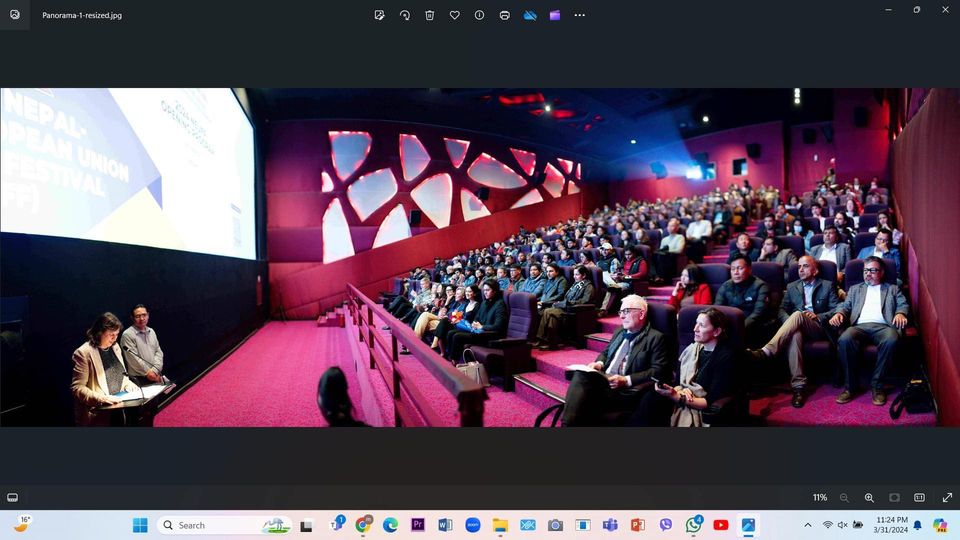Open the Edit image tool
Screen dimensions: 960x540
click(x=380, y=15)
